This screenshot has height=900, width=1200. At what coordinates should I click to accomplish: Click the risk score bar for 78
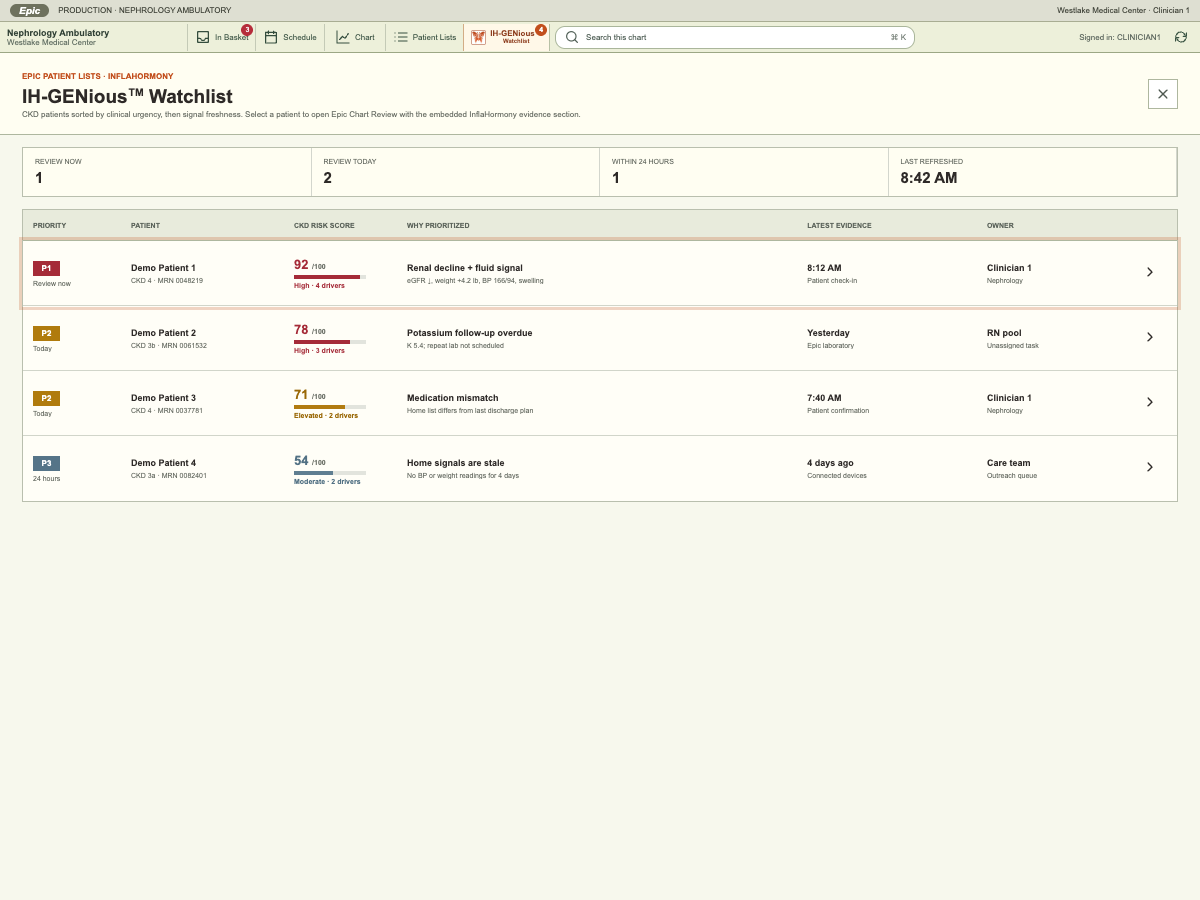point(330,342)
